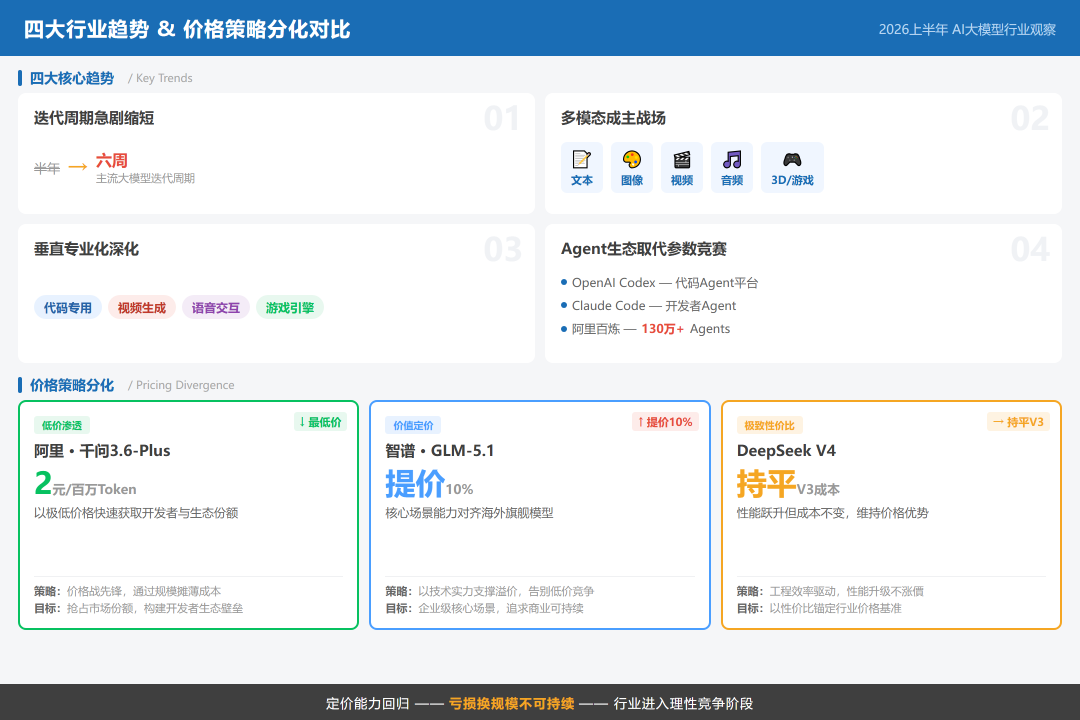The image size is (1080, 720).
Task: Click the 低价渗透 badge
Action: click(62, 425)
